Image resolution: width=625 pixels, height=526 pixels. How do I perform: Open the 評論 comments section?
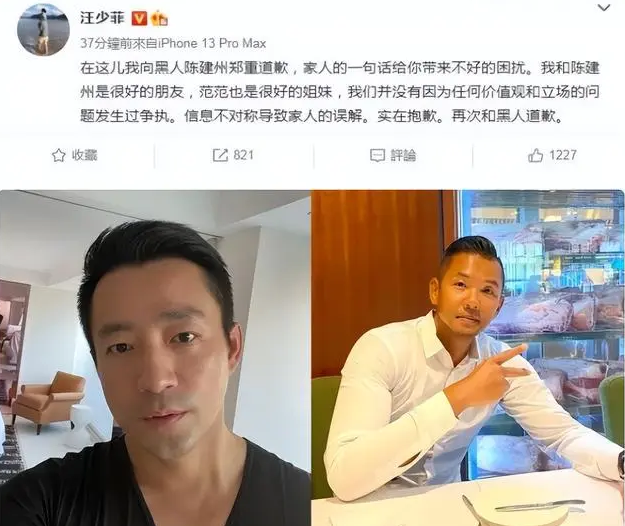(x=403, y=155)
